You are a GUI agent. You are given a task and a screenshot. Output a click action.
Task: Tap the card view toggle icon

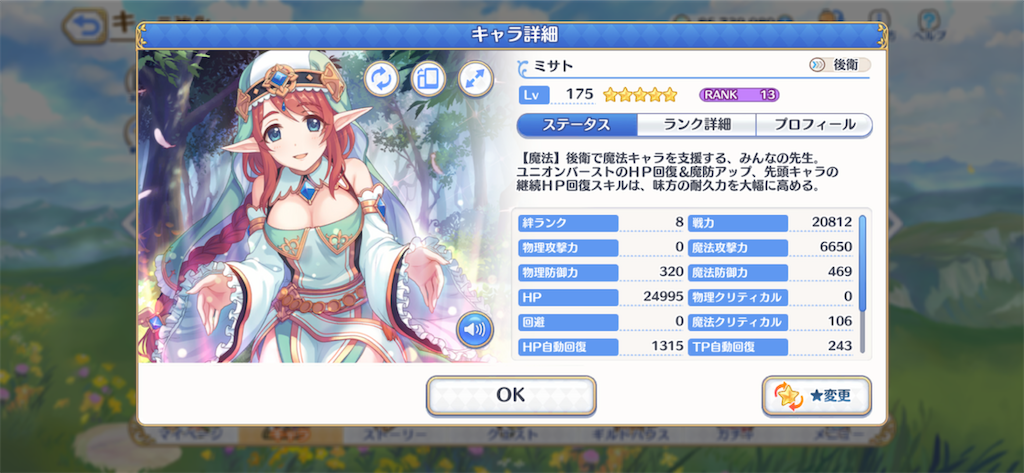coord(428,79)
